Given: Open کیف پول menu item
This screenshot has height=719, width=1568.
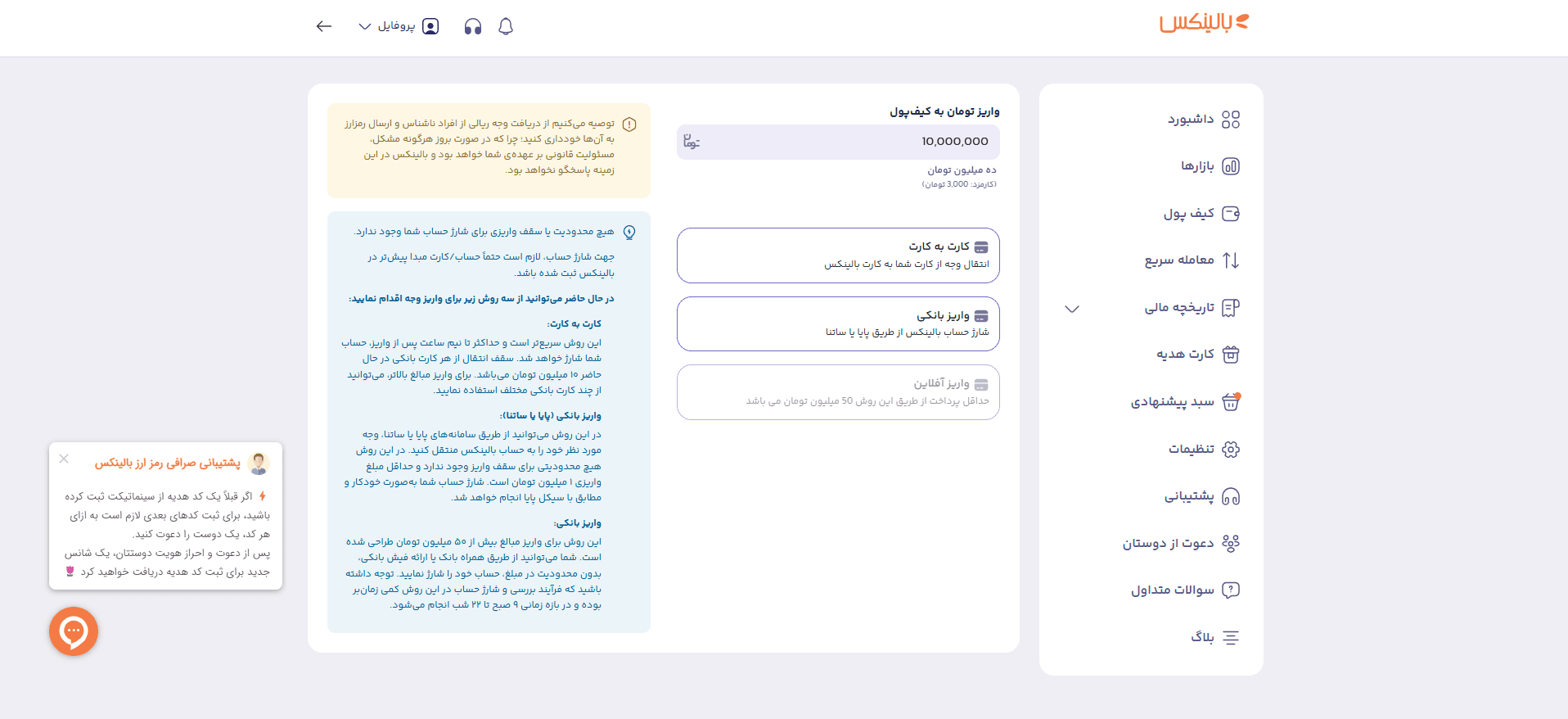Looking at the screenshot, I should pos(1189,214).
